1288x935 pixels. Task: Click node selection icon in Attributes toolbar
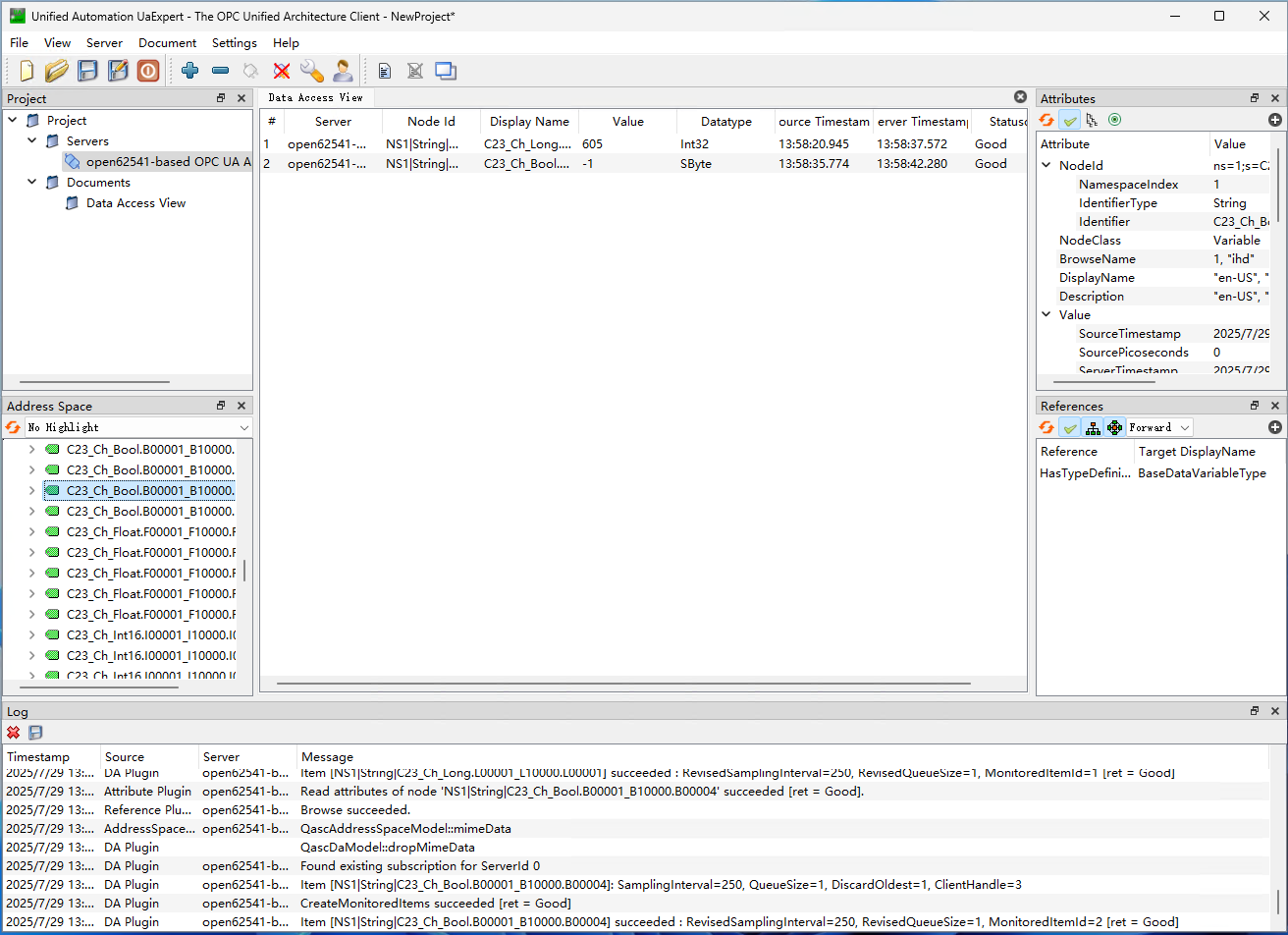pyautogui.click(x=1092, y=120)
